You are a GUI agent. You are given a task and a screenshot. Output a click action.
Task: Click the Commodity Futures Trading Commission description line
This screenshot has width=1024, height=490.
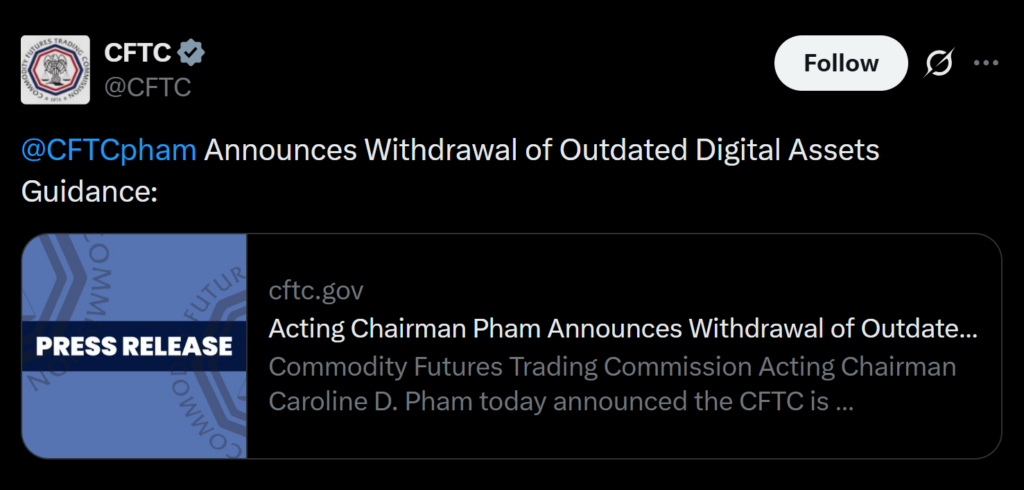click(x=612, y=366)
